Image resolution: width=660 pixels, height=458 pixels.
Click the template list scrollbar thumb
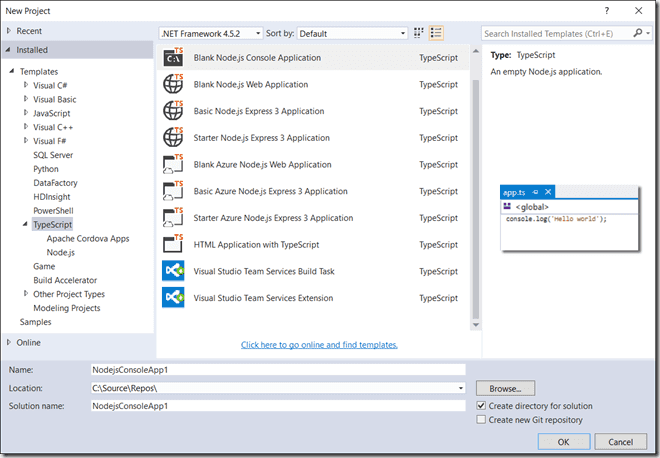476,199
